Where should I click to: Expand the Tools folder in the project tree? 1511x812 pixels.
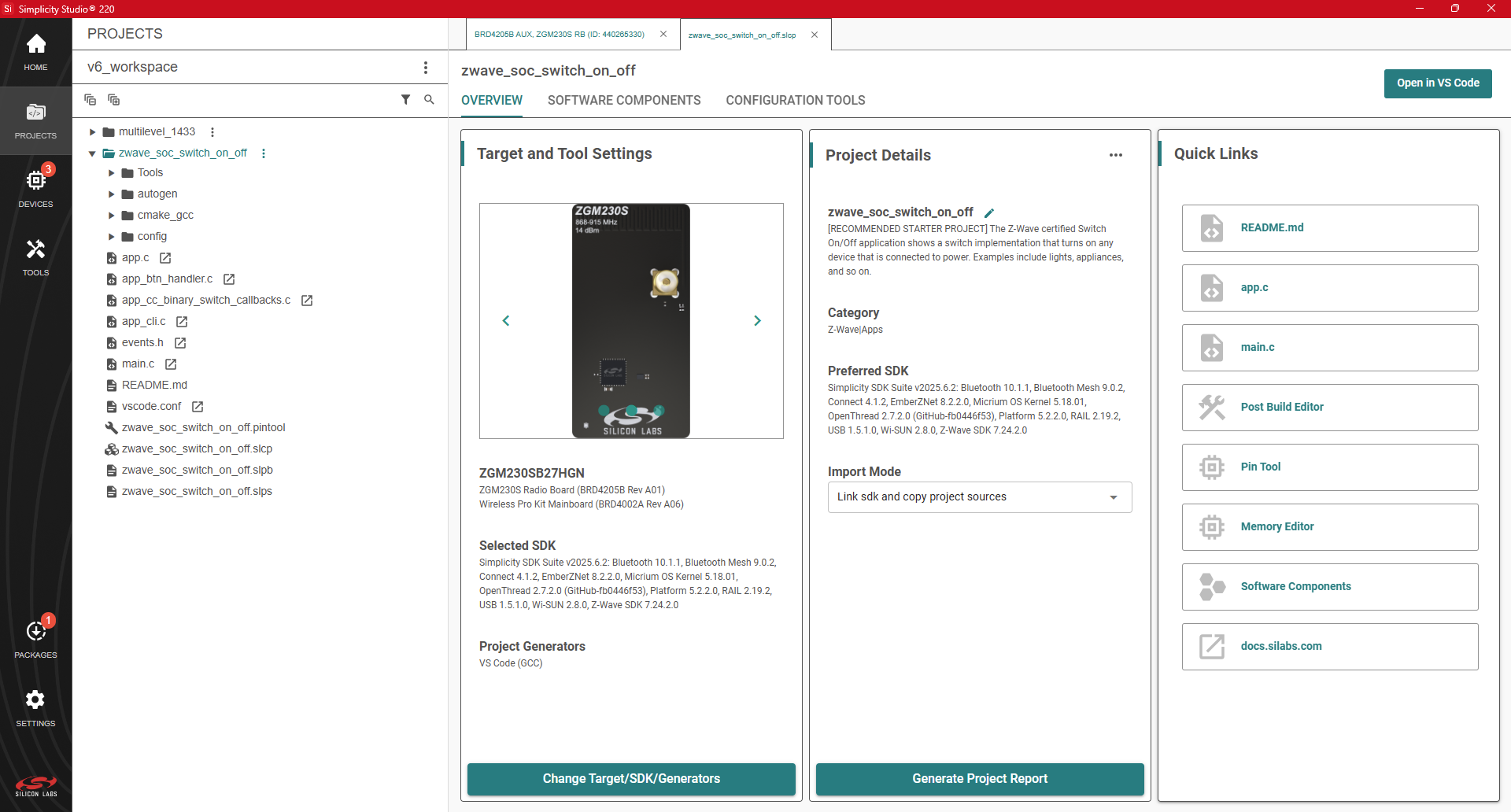(x=111, y=172)
